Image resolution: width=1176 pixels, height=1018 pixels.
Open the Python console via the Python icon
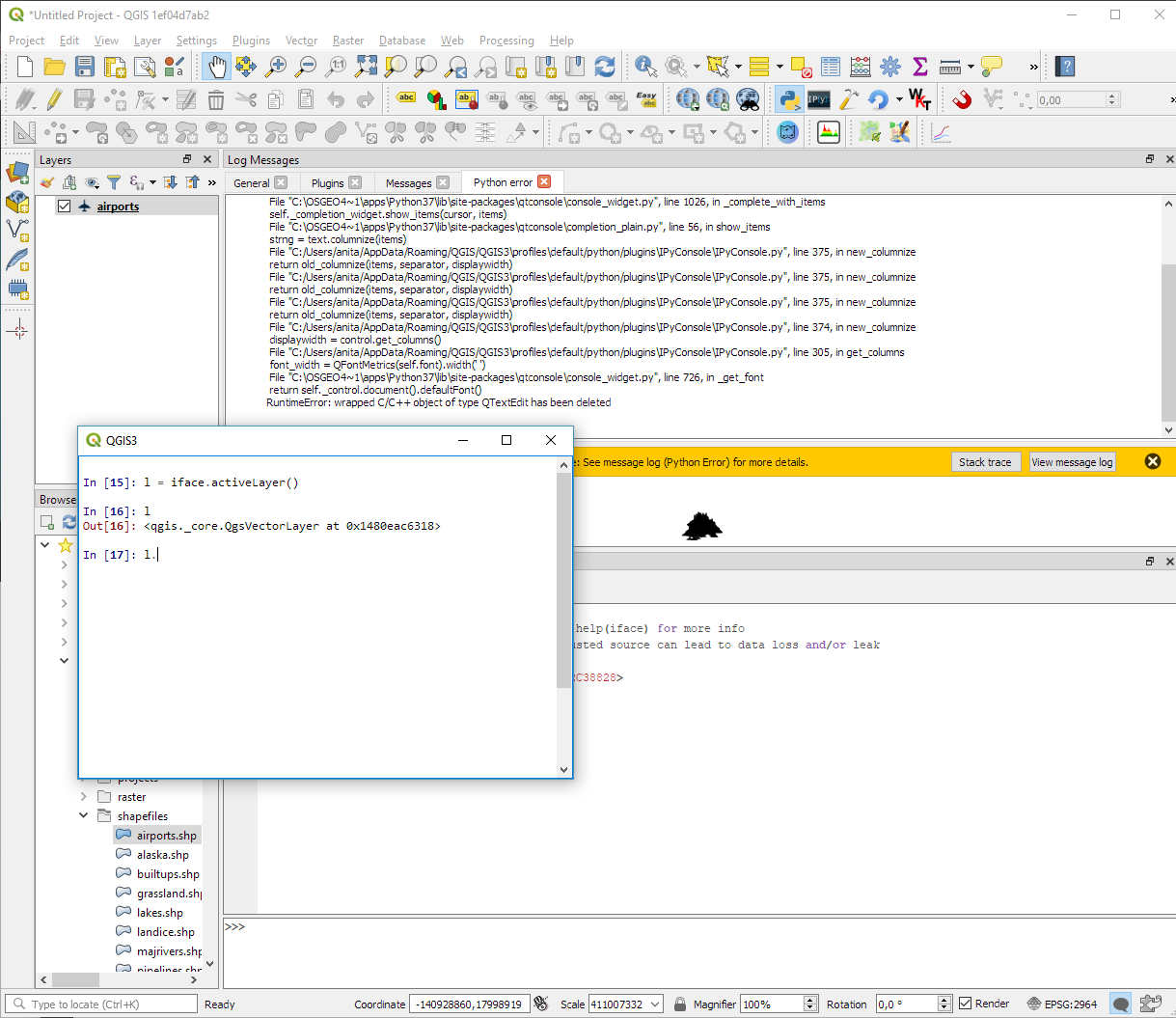coord(789,99)
